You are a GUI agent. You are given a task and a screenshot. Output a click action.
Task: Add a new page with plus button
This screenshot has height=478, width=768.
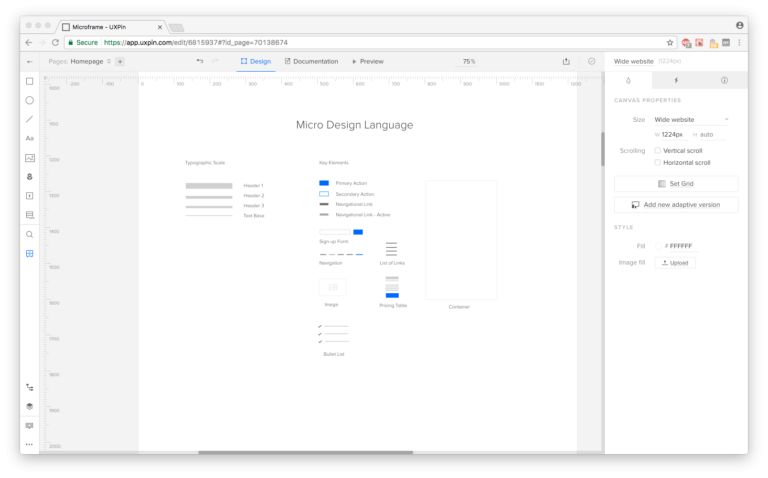(x=120, y=61)
